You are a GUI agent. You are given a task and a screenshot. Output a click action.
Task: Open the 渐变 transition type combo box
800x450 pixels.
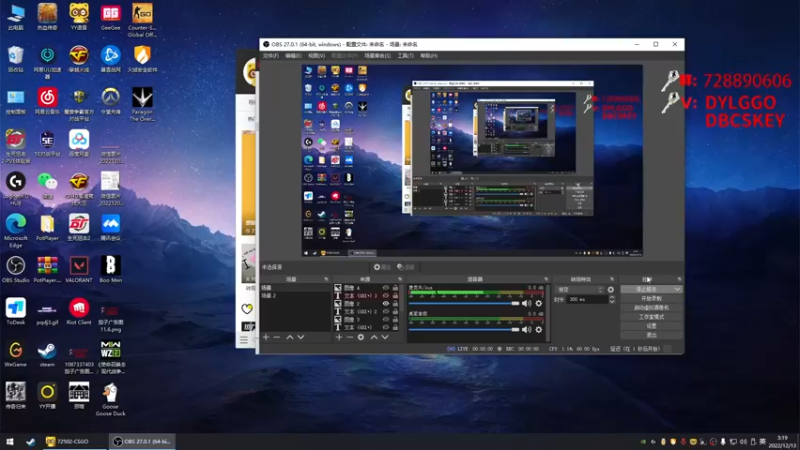(580, 289)
